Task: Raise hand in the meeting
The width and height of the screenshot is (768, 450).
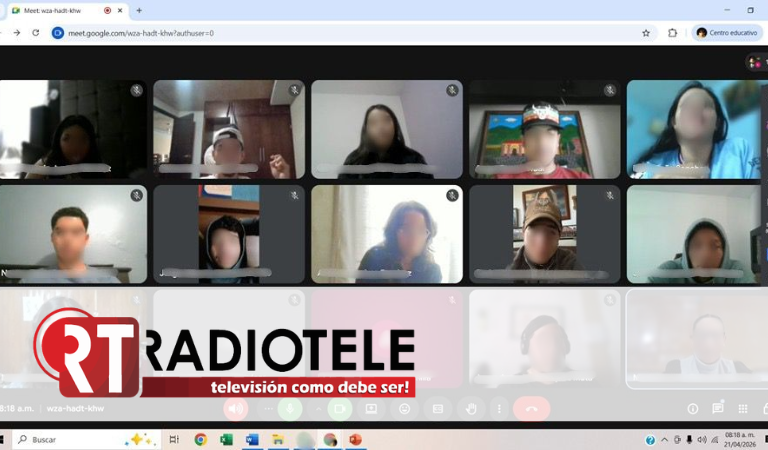Action: tap(470, 408)
